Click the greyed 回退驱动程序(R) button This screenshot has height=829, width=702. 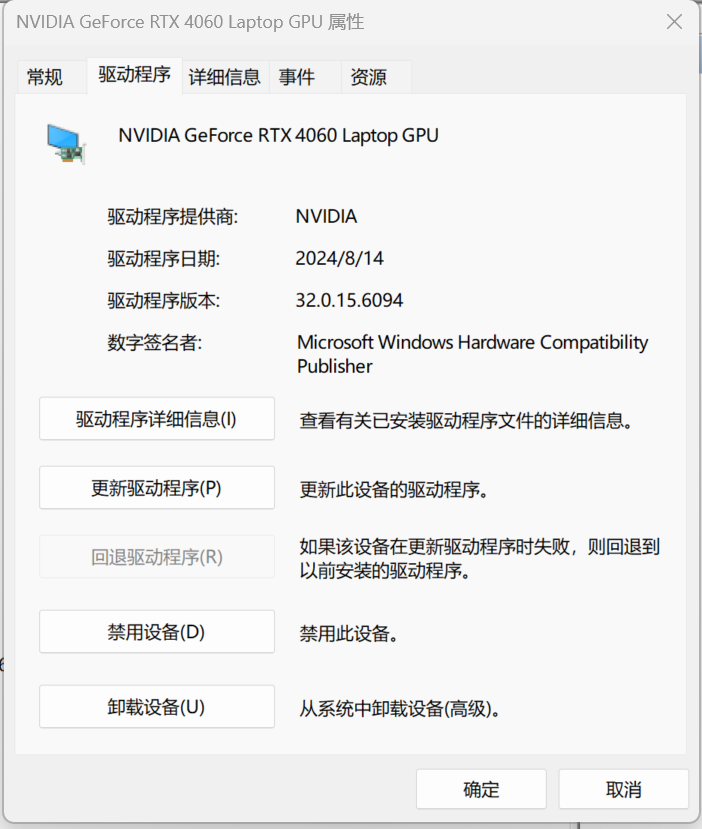157,557
